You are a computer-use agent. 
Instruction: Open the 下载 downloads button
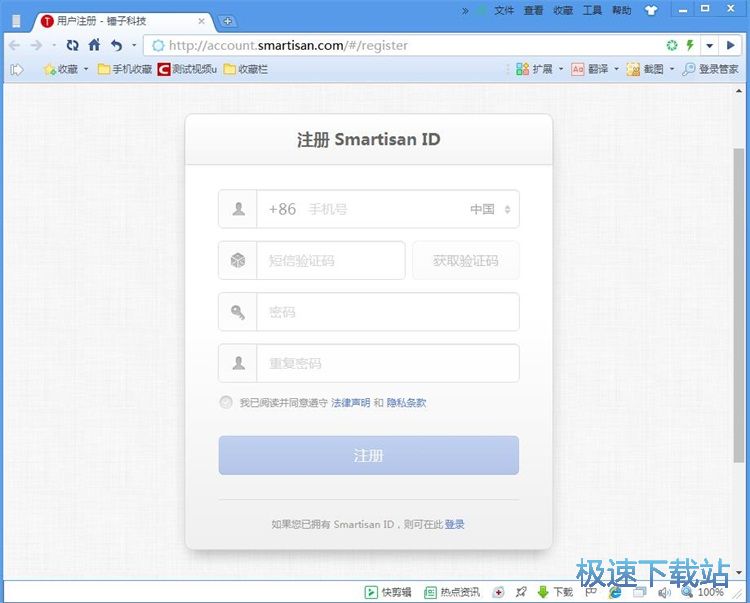555,592
